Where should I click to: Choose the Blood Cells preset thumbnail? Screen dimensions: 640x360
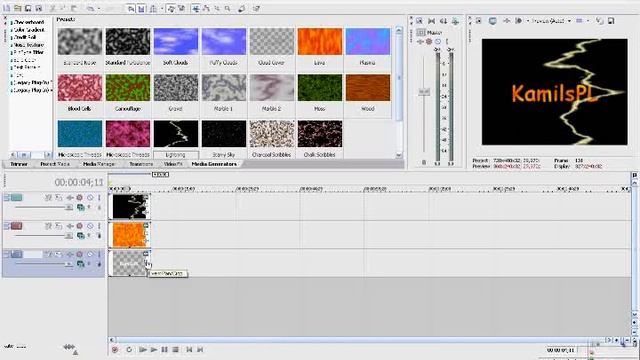tap(80, 87)
